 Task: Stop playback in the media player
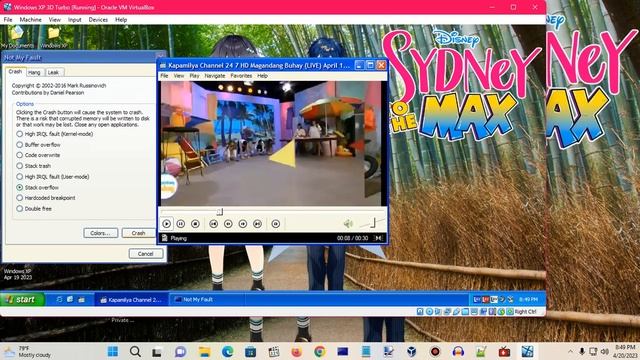[x=195, y=224]
